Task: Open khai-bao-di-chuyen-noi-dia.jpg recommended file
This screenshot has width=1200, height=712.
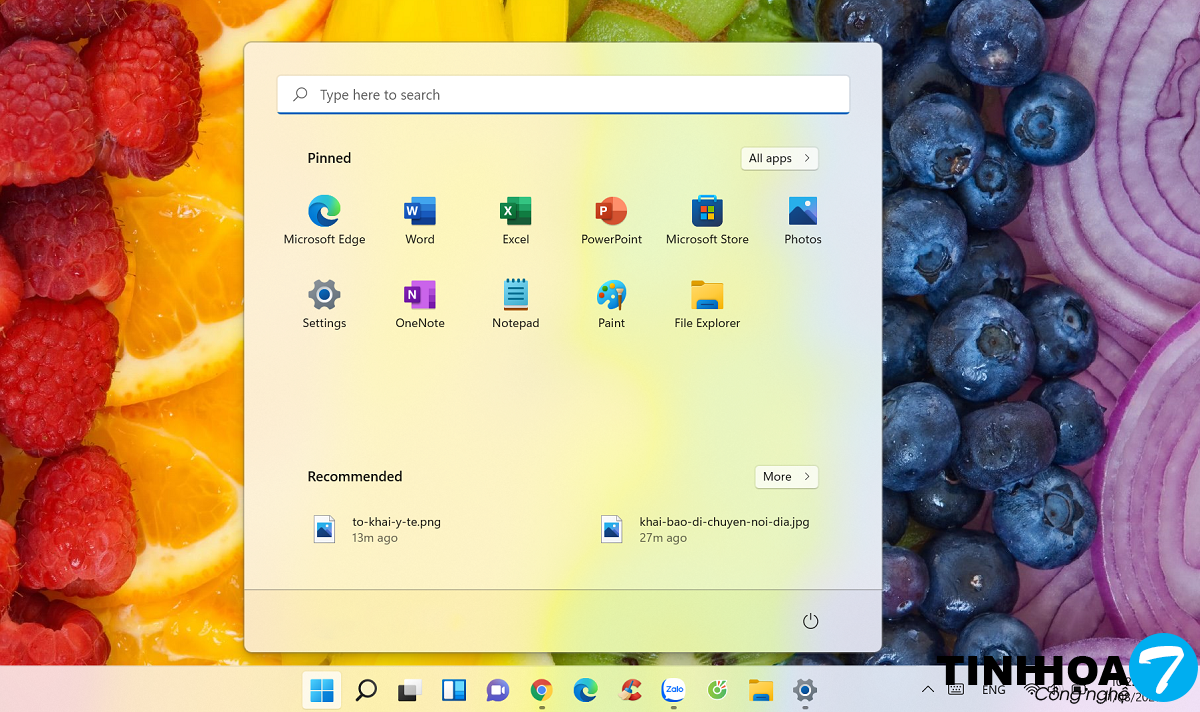Action: pos(705,529)
